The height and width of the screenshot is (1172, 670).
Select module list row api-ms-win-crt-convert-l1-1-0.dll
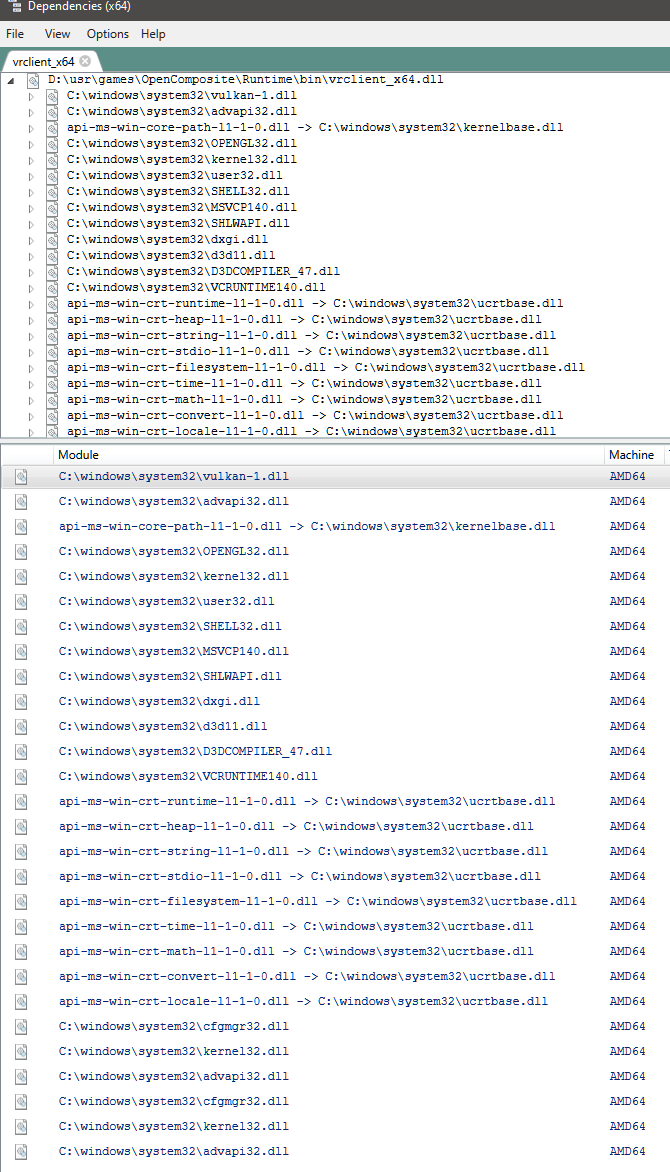(335, 976)
